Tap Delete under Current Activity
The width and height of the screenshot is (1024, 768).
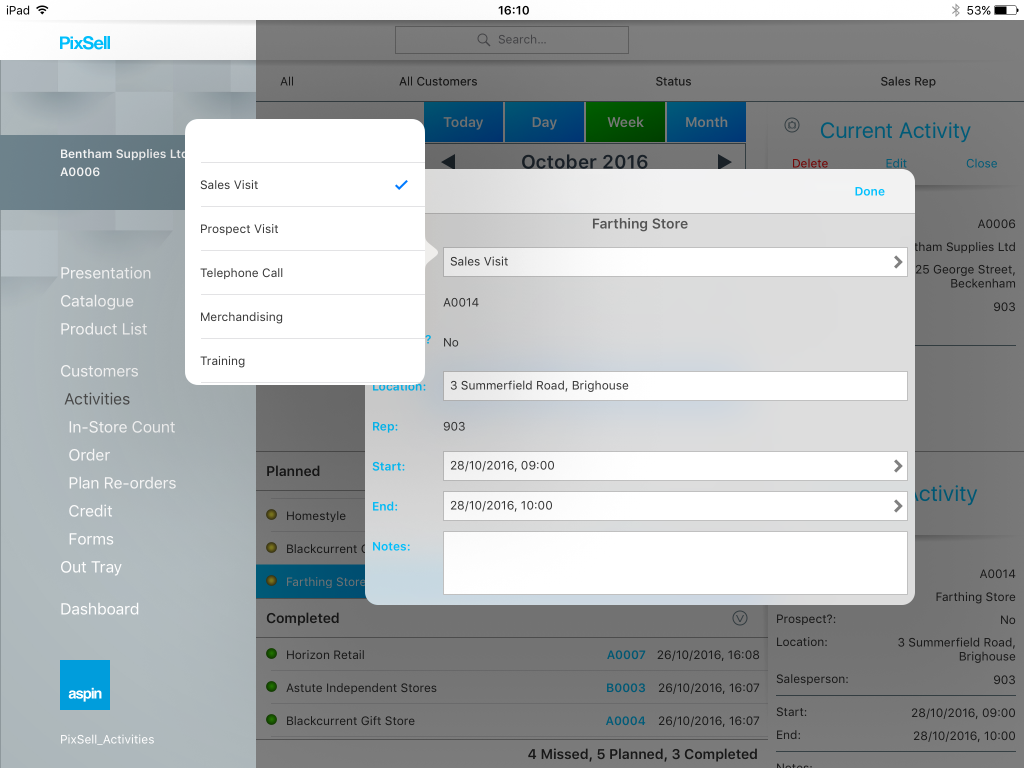[810, 163]
